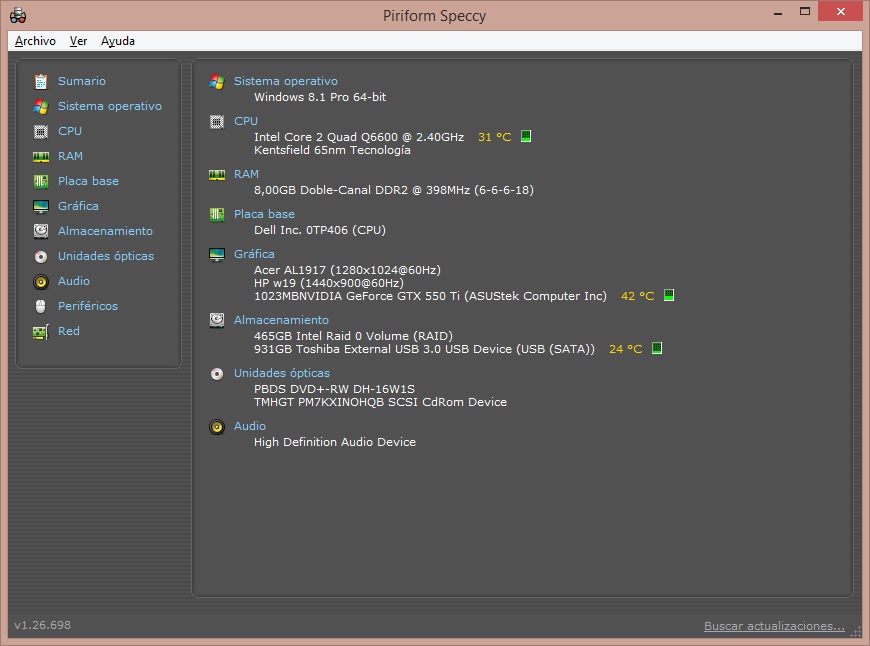Click the RAM module icon in the sidebar
Viewport: 870px width, 646px height.
[x=41, y=156]
